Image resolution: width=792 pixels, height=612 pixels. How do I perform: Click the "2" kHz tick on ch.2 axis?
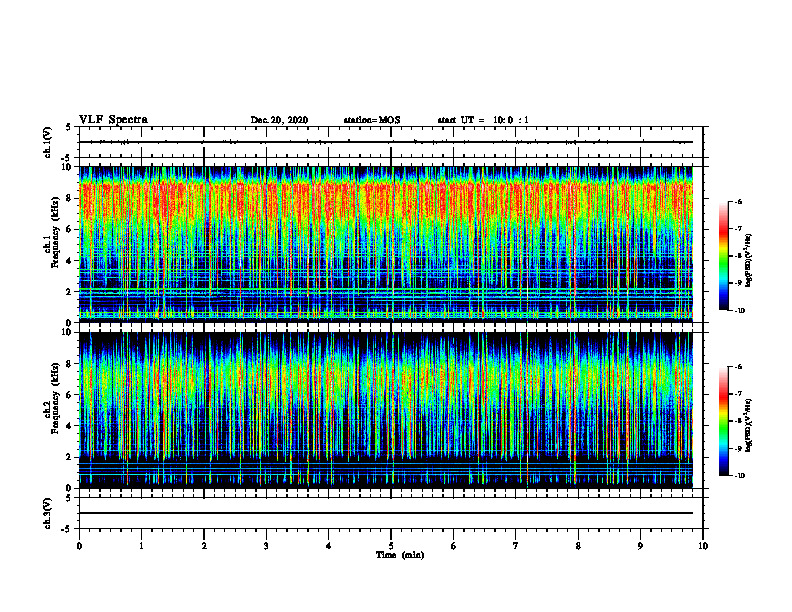click(69, 457)
